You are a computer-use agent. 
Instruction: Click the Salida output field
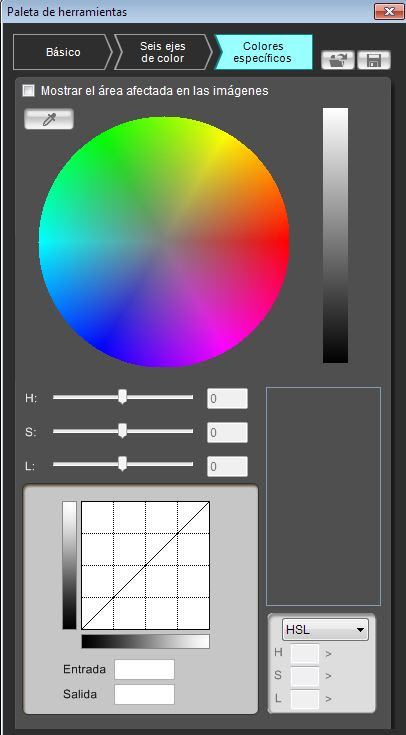pos(144,694)
